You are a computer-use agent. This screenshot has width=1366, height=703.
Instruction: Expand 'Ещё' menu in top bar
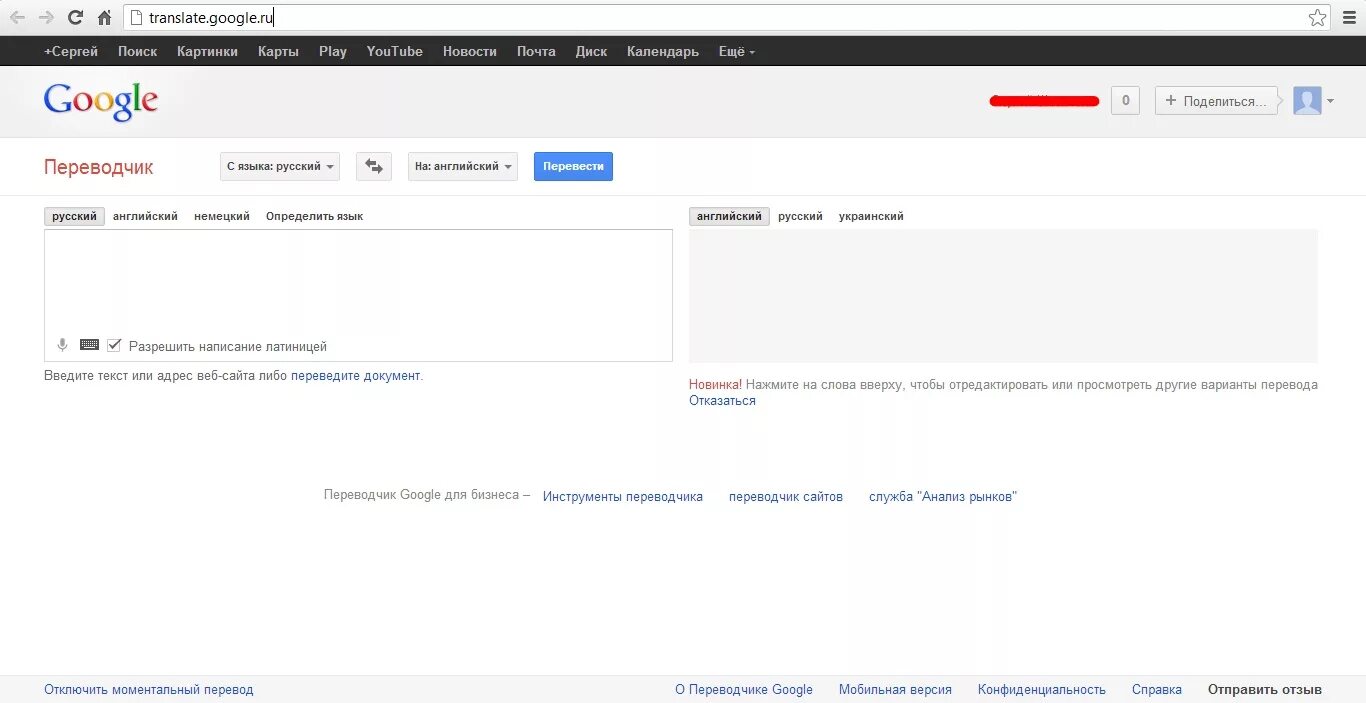pyautogui.click(x=737, y=51)
